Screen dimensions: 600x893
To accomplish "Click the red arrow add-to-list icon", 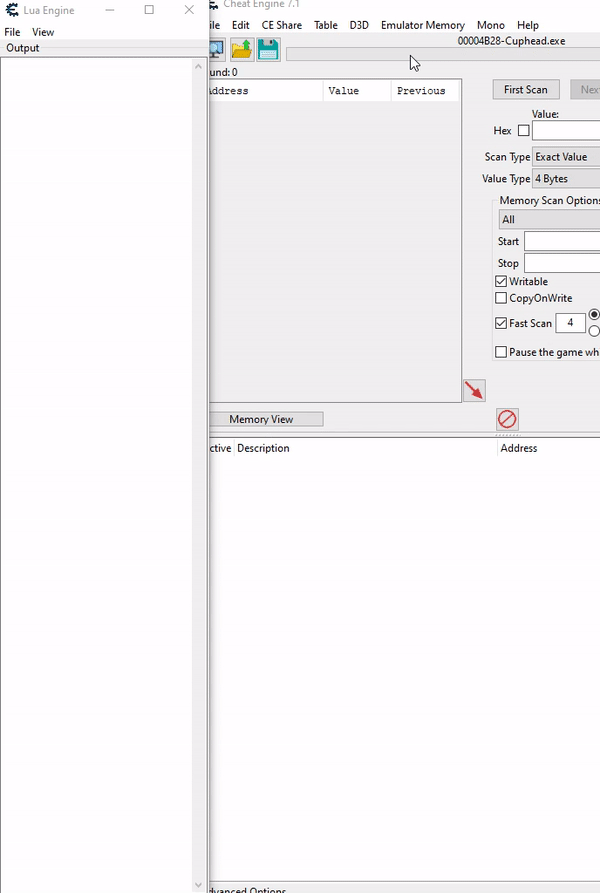I will pos(474,390).
